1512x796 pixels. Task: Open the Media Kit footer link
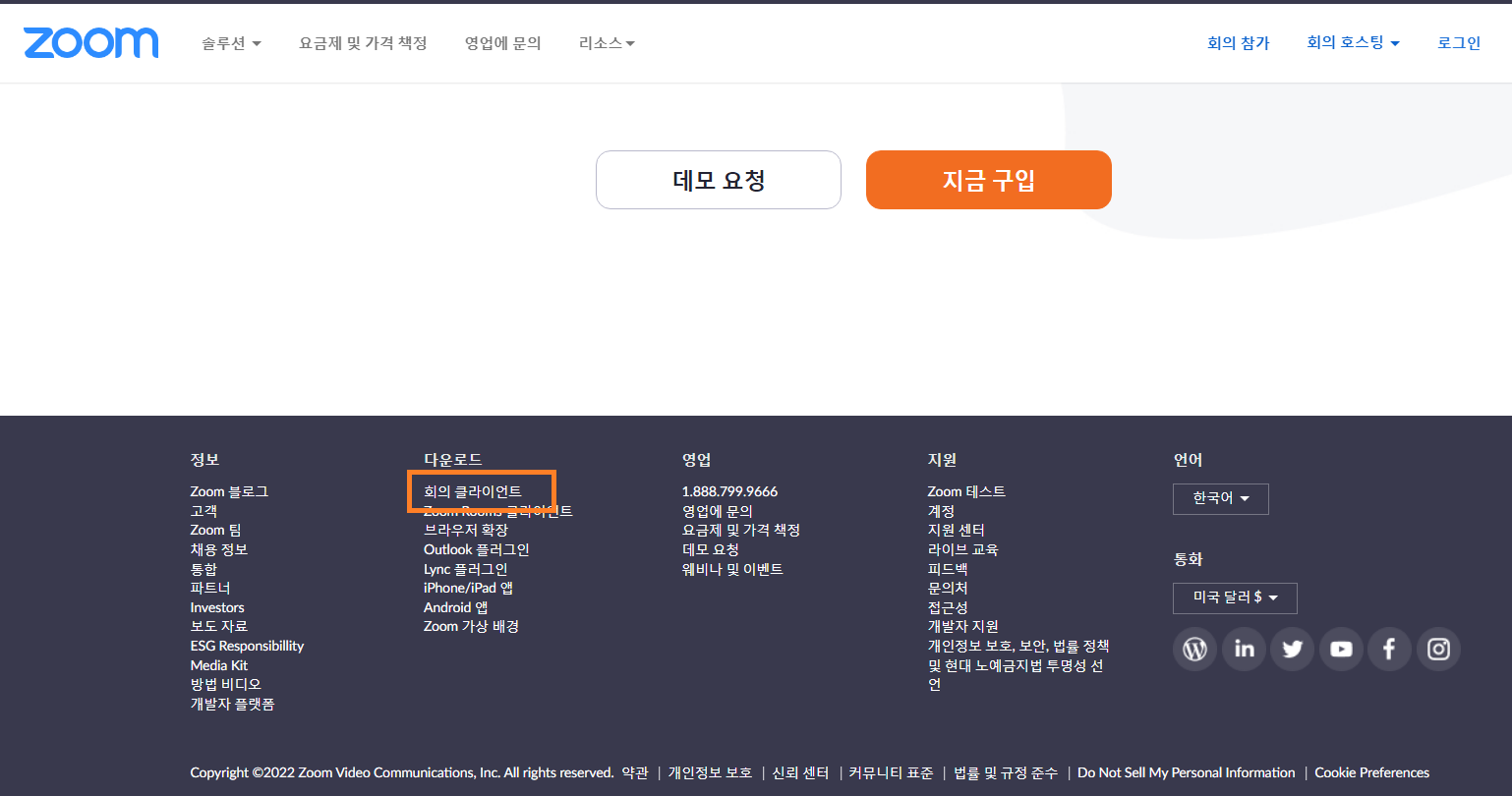[219, 665]
